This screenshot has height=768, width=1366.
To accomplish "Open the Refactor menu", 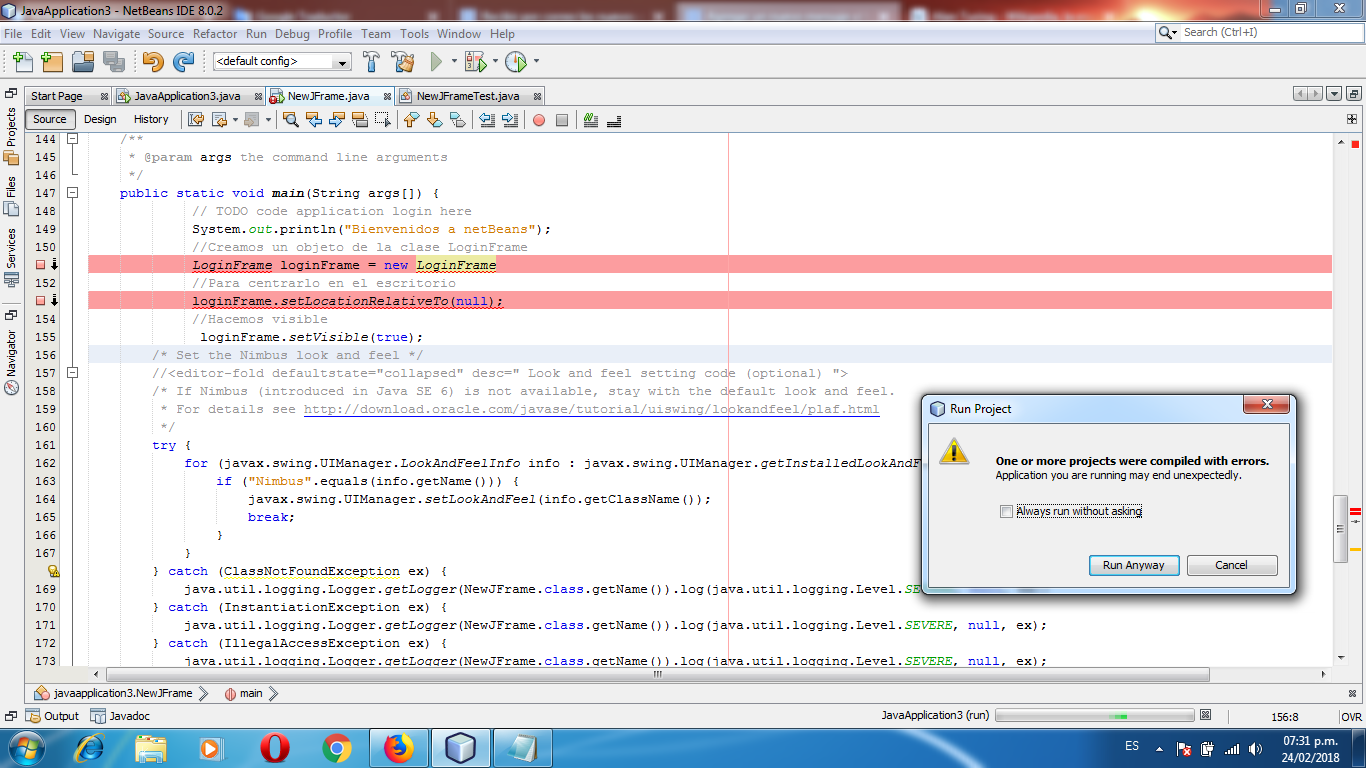I will pyautogui.click(x=215, y=33).
